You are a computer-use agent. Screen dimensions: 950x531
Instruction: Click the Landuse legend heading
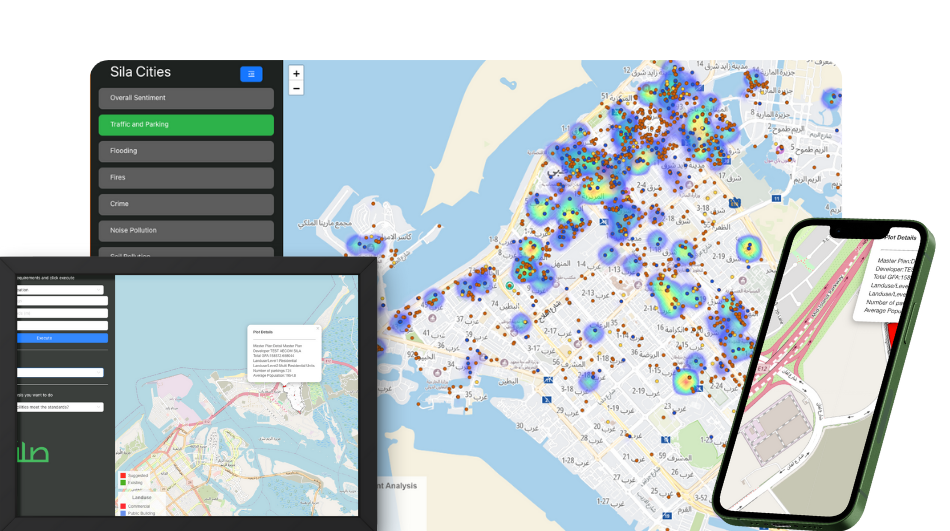[x=142, y=497]
